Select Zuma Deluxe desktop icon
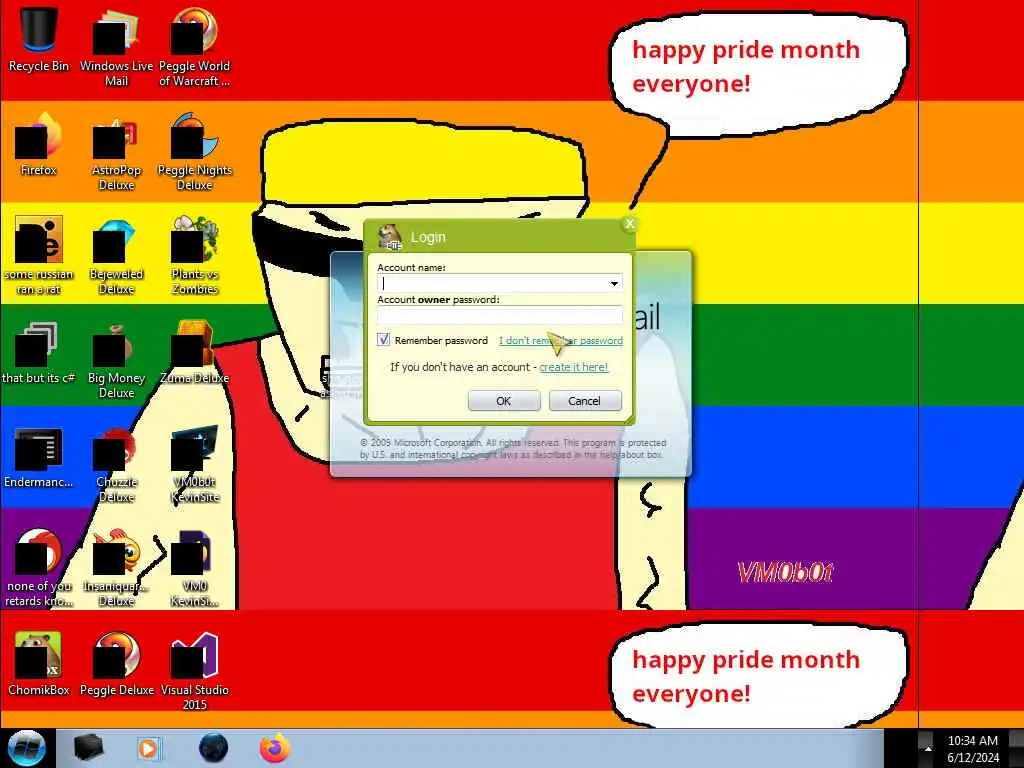The width and height of the screenshot is (1024, 768). [x=195, y=353]
